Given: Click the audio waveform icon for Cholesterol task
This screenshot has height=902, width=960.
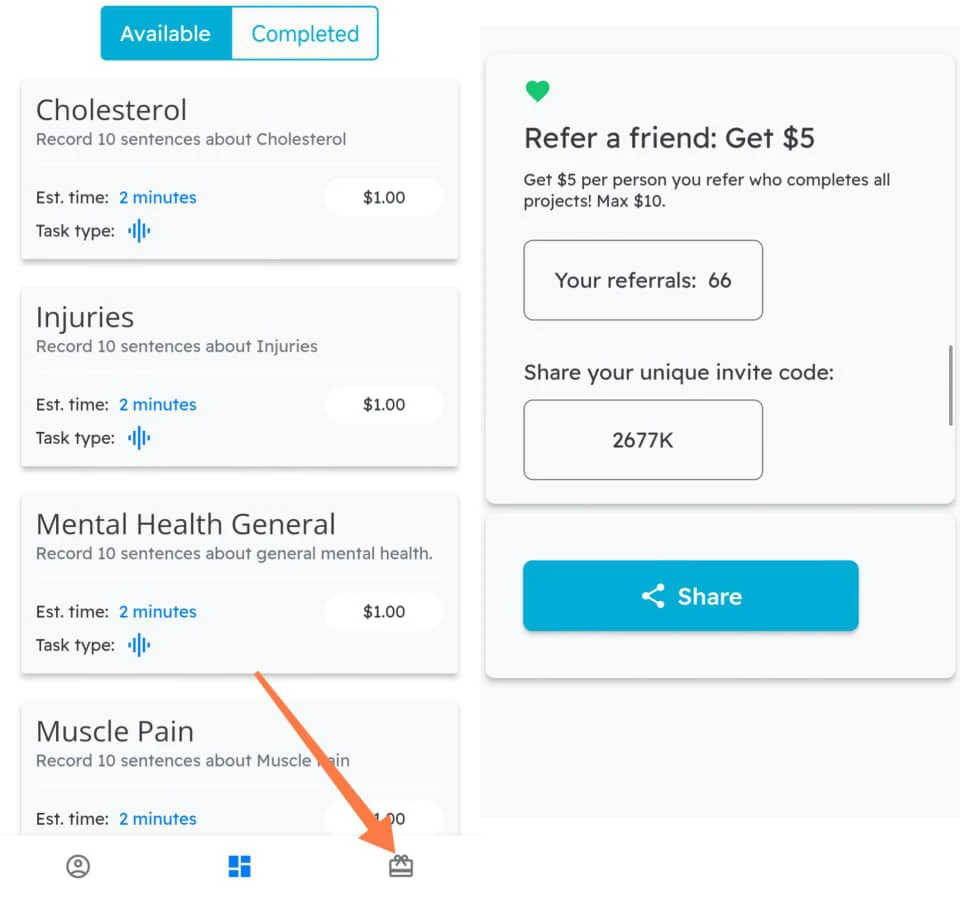Looking at the screenshot, I should [138, 230].
